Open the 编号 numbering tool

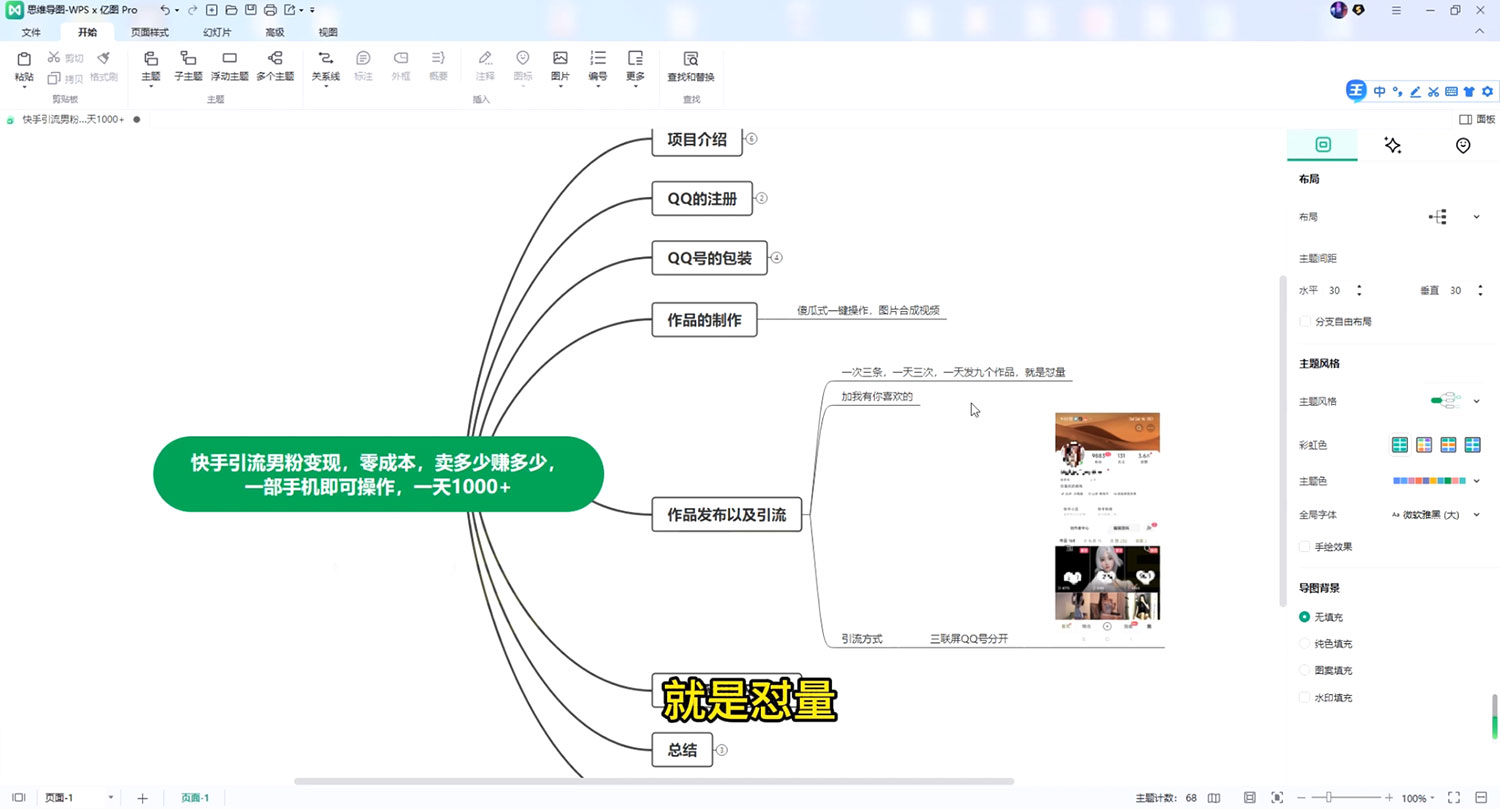coord(598,60)
